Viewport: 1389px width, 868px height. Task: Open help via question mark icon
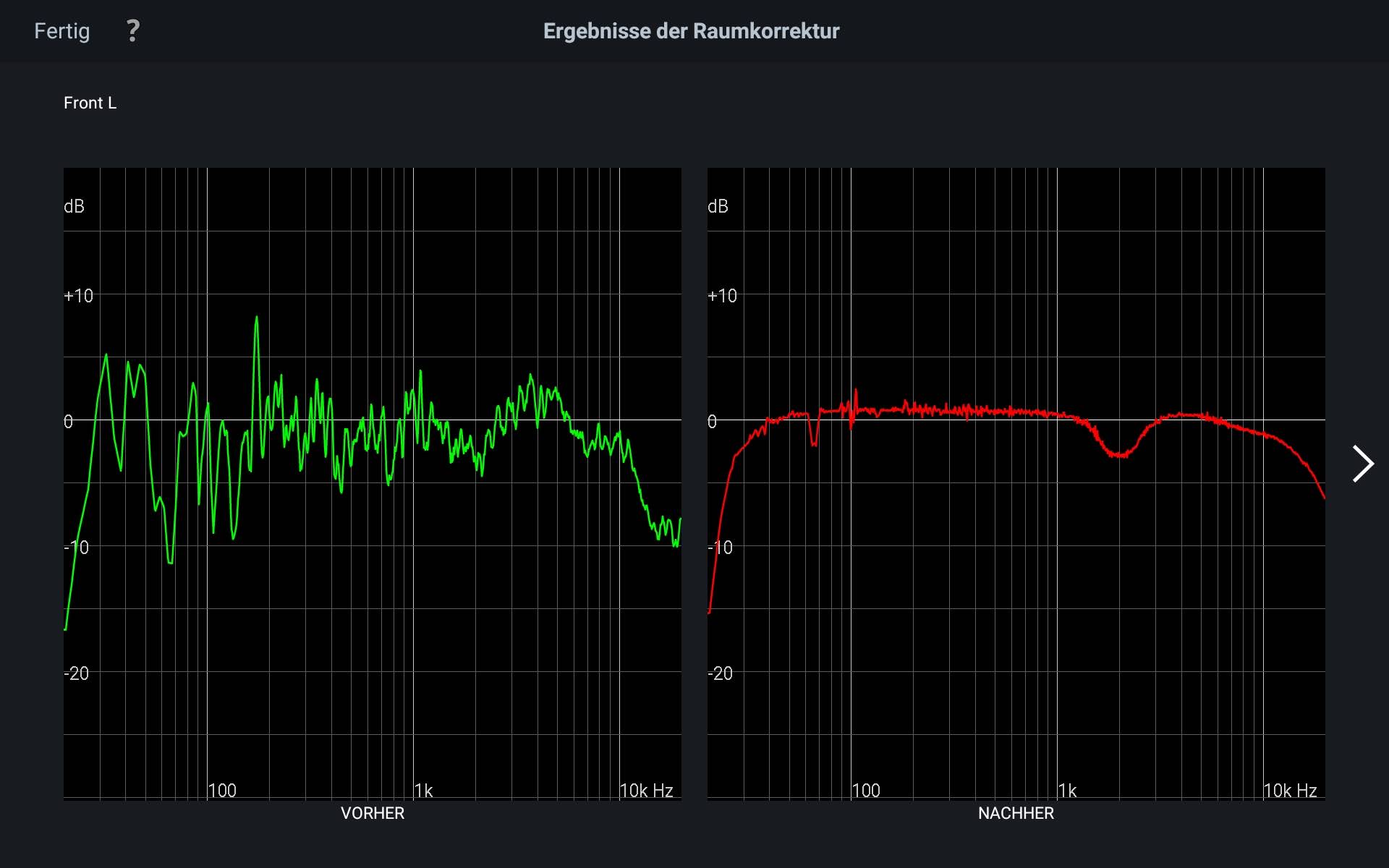click(x=132, y=31)
